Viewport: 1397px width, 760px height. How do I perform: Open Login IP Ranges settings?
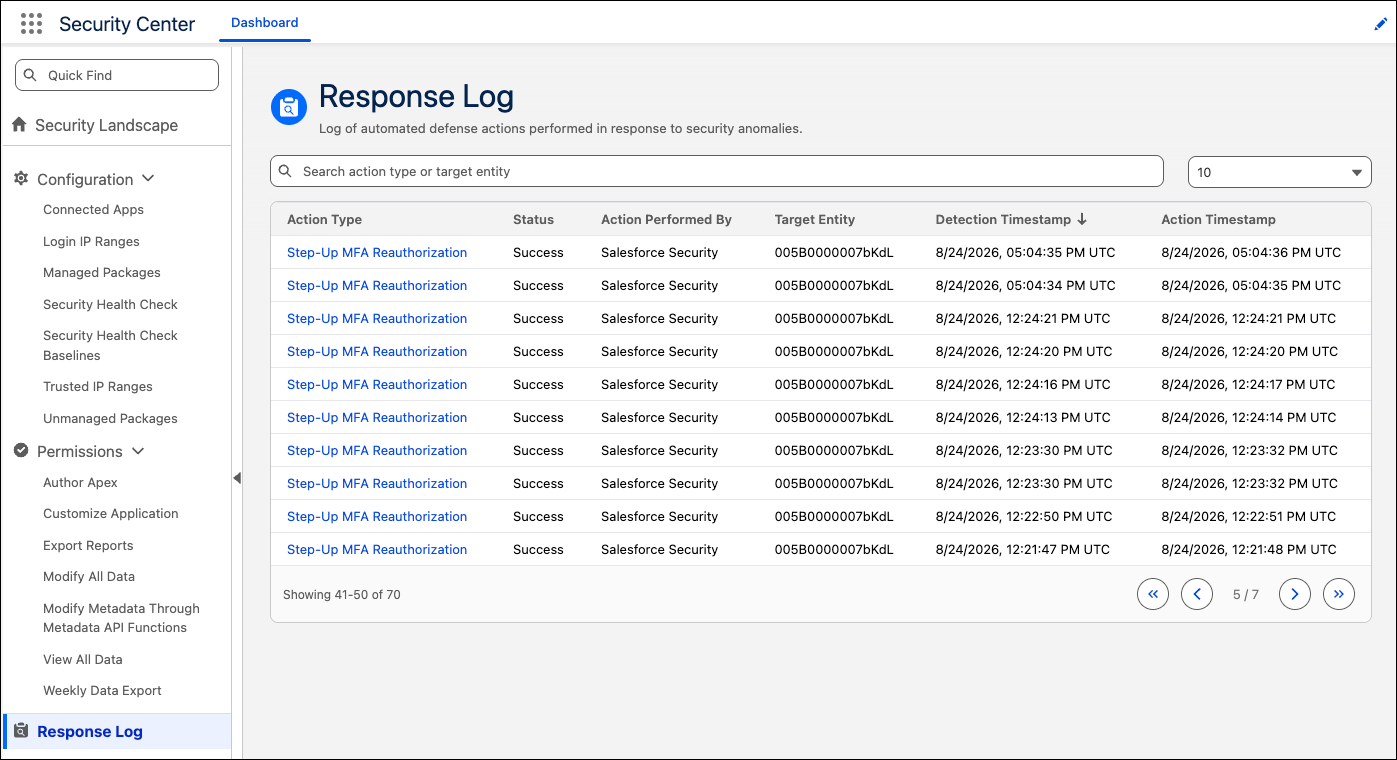click(x=91, y=241)
